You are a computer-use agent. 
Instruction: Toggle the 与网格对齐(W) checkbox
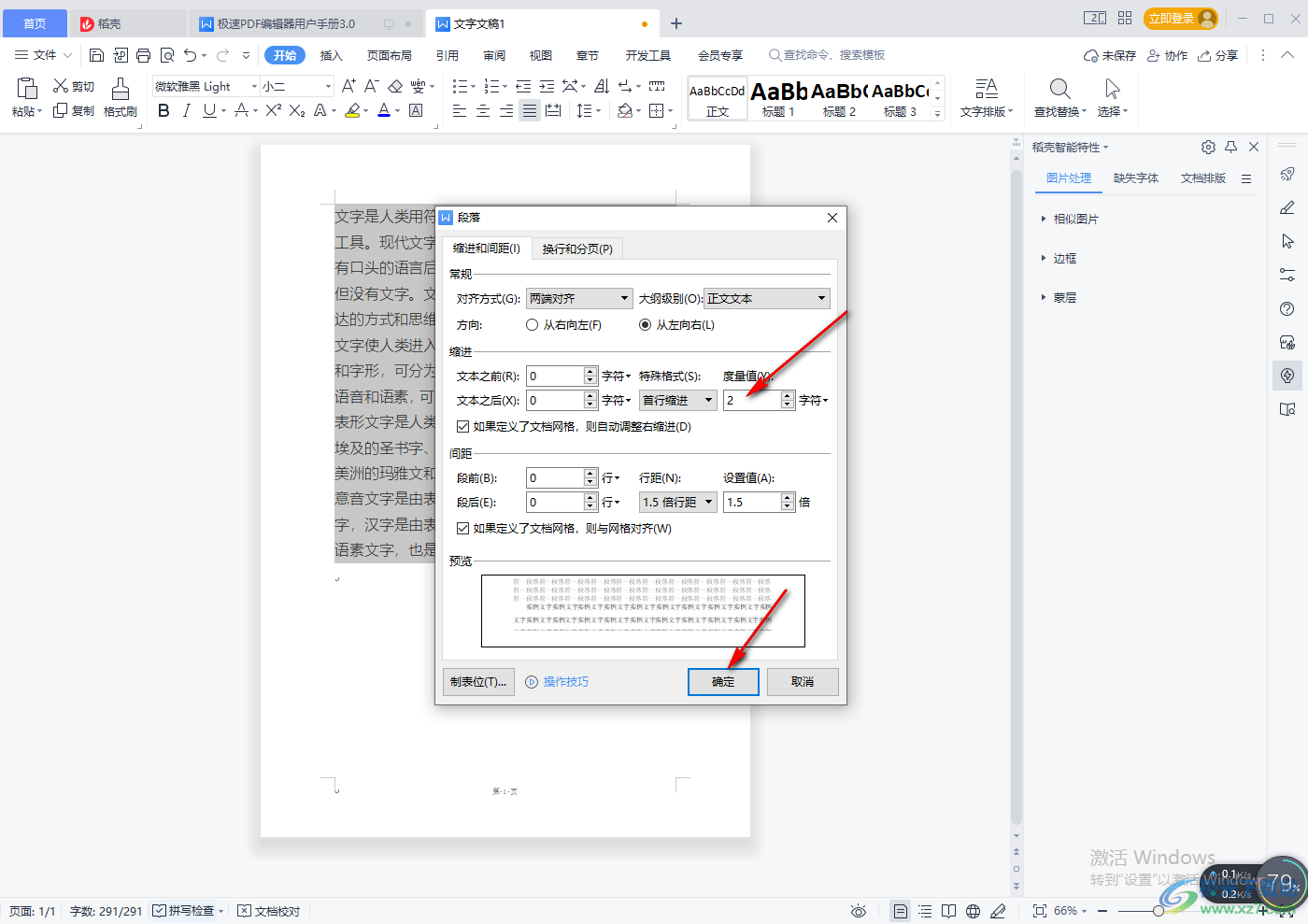pos(462,528)
